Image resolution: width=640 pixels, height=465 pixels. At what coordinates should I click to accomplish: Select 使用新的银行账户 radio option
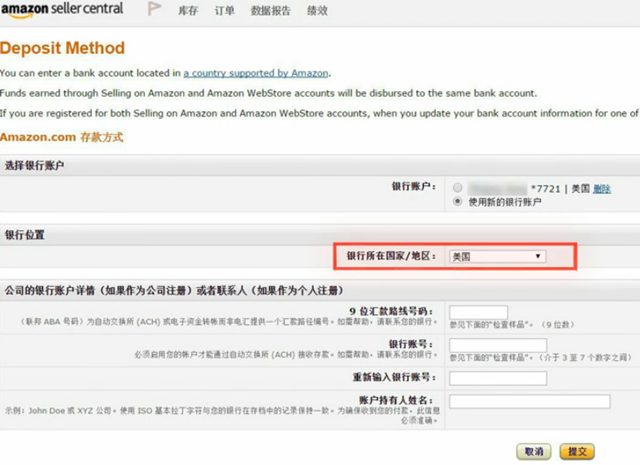[458, 201]
